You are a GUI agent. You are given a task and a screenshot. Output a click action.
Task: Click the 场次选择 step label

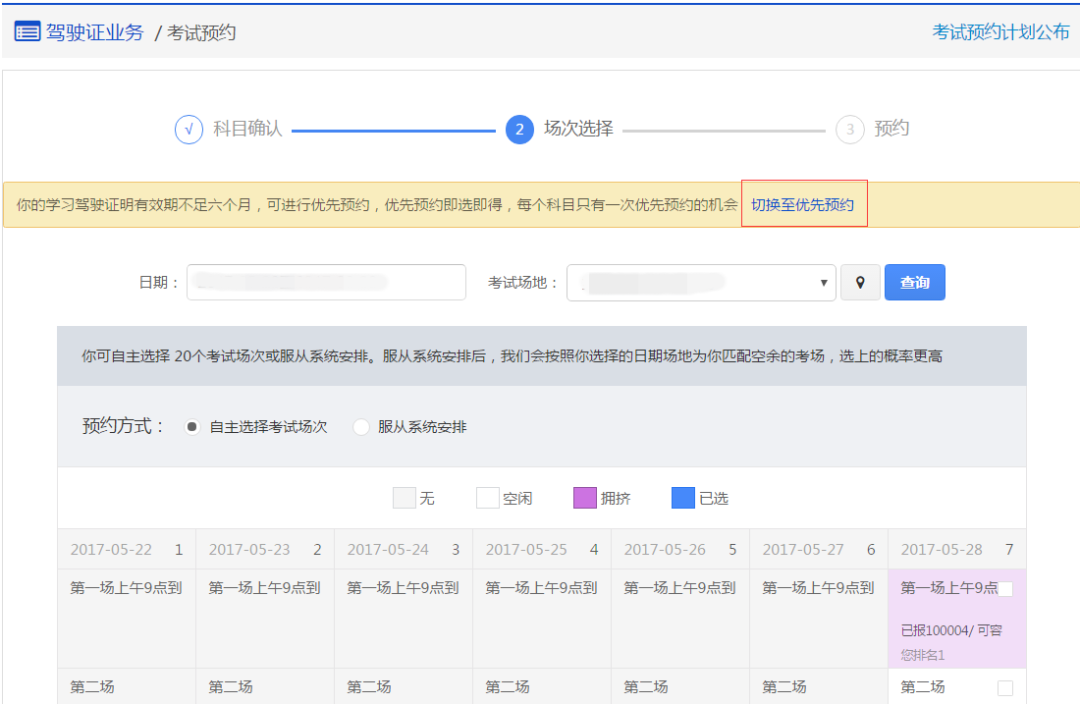pyautogui.click(x=578, y=129)
